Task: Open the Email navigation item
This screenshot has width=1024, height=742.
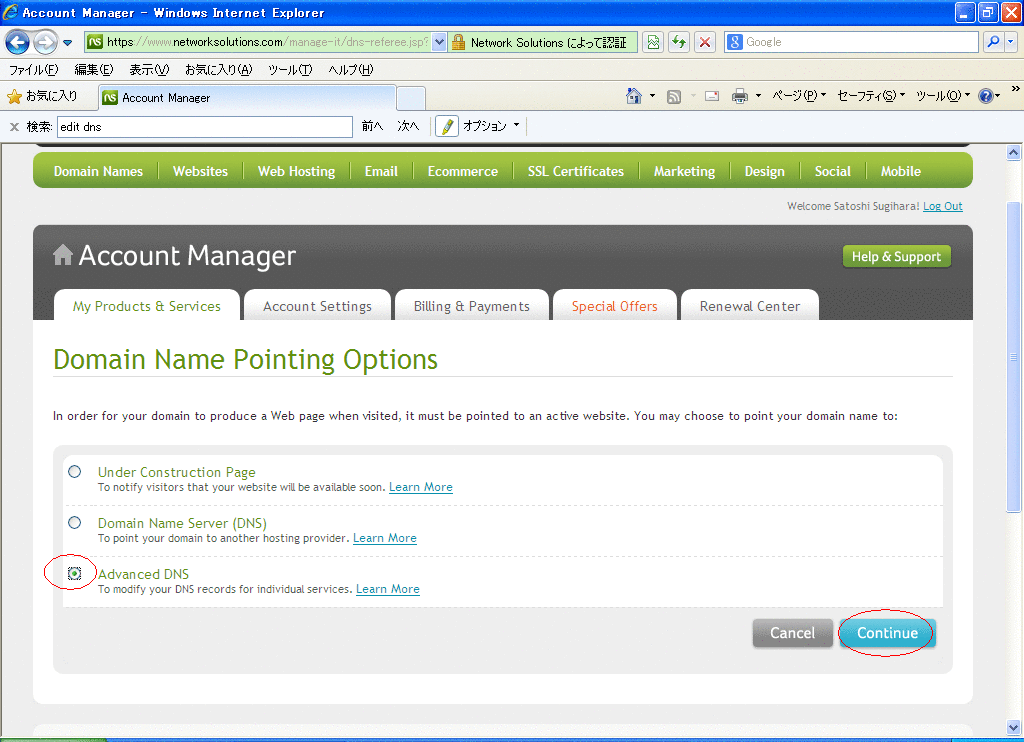Action: tap(381, 171)
